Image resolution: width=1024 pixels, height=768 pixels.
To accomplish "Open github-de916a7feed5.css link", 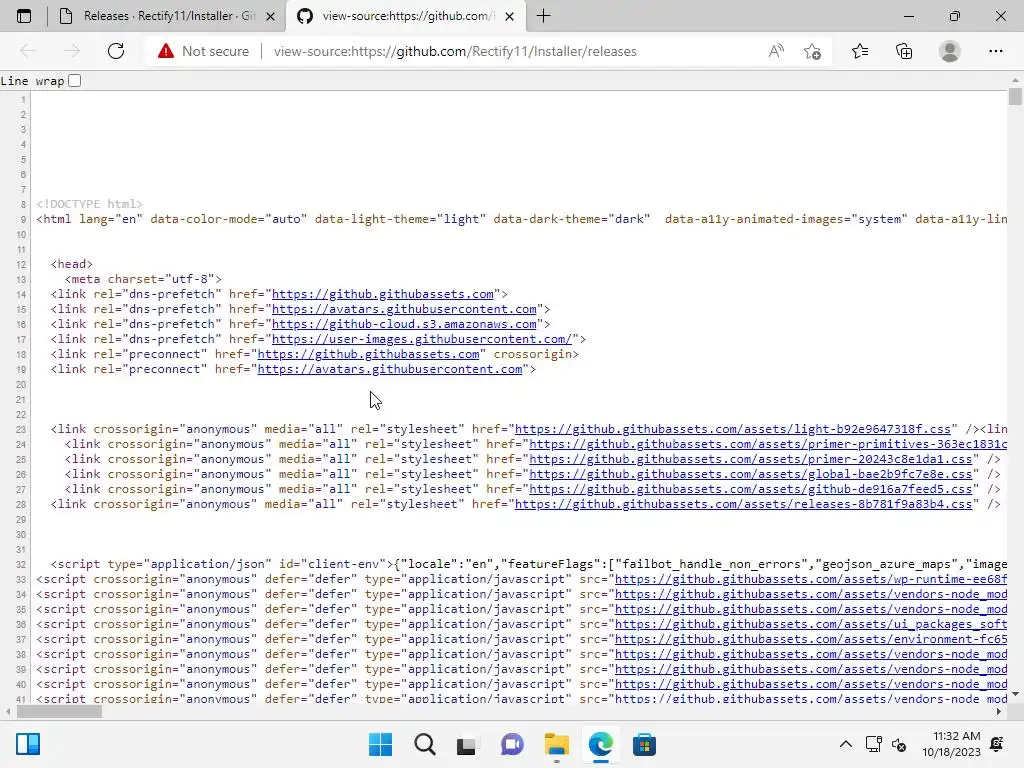I will pos(750,489).
